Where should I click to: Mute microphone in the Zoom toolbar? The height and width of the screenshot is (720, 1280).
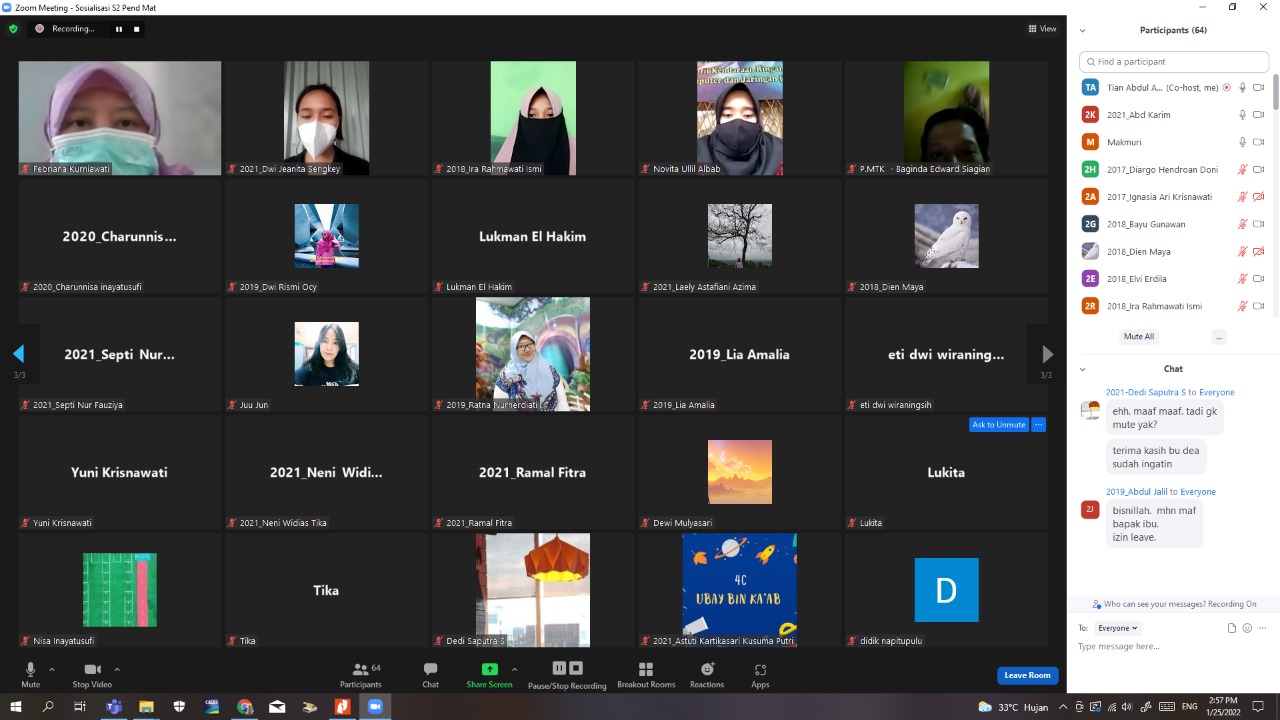(30, 674)
